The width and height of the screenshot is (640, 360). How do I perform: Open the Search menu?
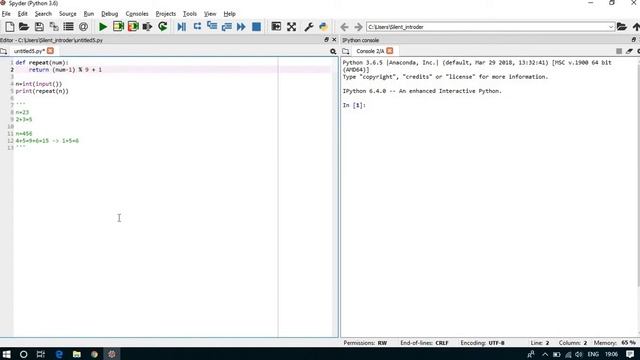[43, 14]
